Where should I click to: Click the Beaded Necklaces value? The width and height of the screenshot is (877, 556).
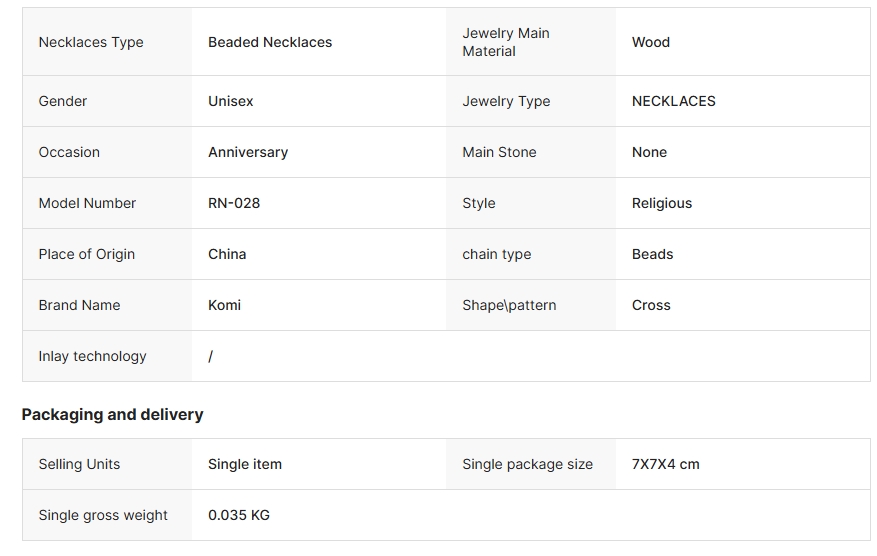pos(270,42)
